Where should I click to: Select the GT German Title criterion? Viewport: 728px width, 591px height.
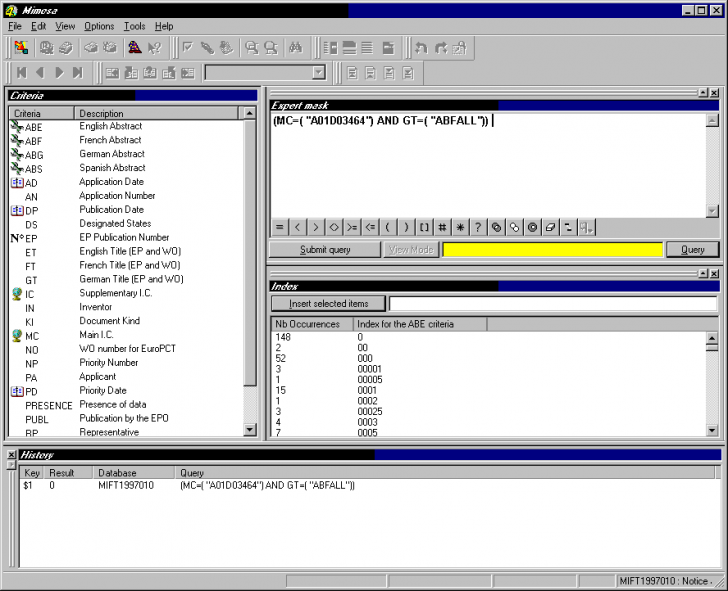[x=125, y=279]
